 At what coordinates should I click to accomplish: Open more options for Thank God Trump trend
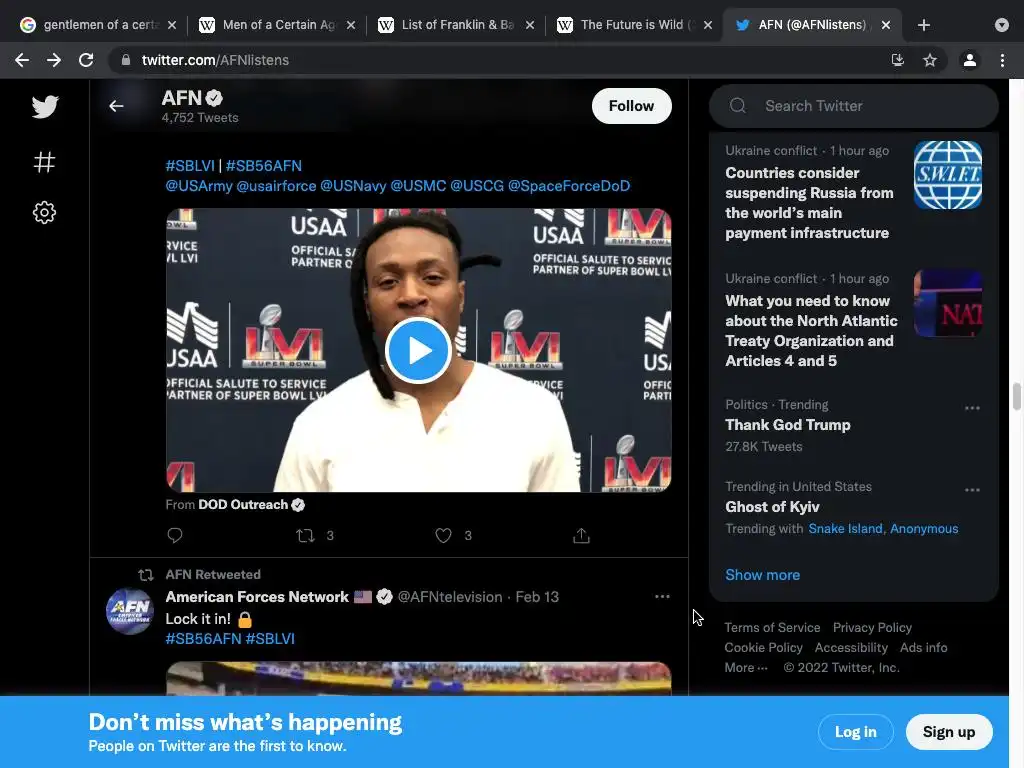click(972, 408)
